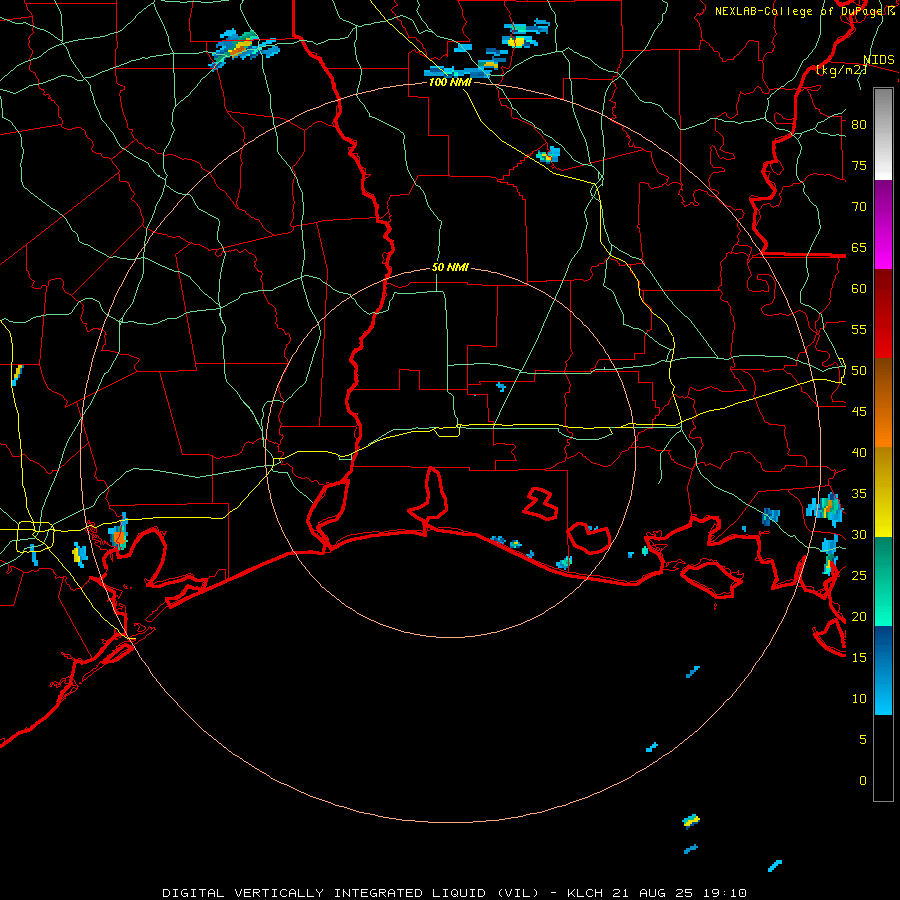Screen dimensions: 900x900
Task: Select scale value 10 on the legend
Action: pyautogui.click(x=859, y=699)
